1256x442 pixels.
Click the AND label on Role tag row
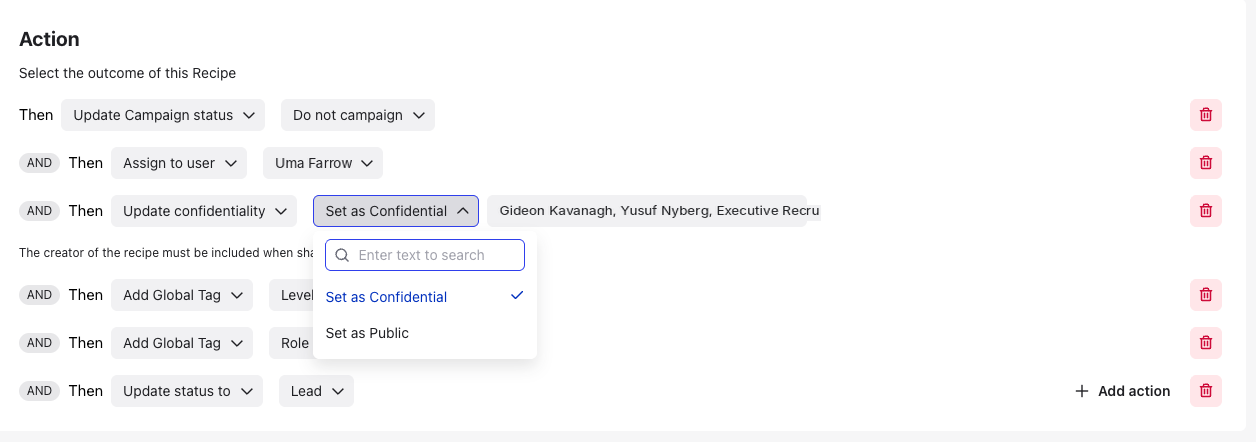coord(39,343)
